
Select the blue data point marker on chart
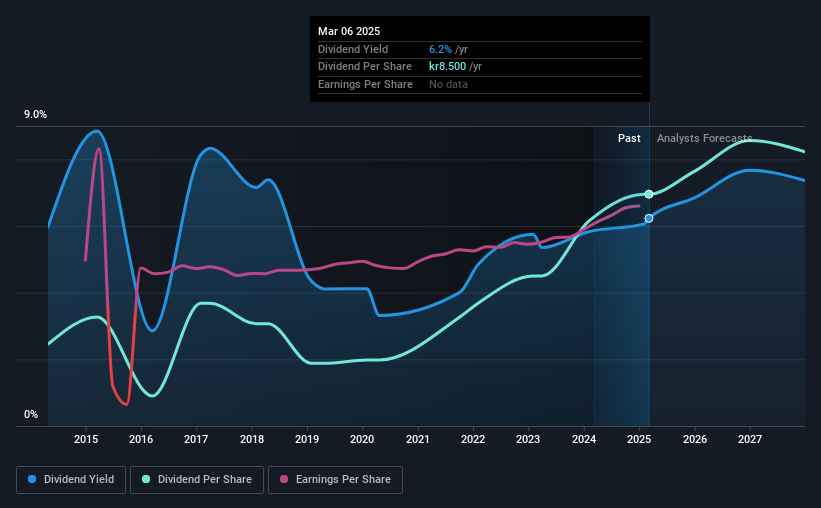click(649, 218)
